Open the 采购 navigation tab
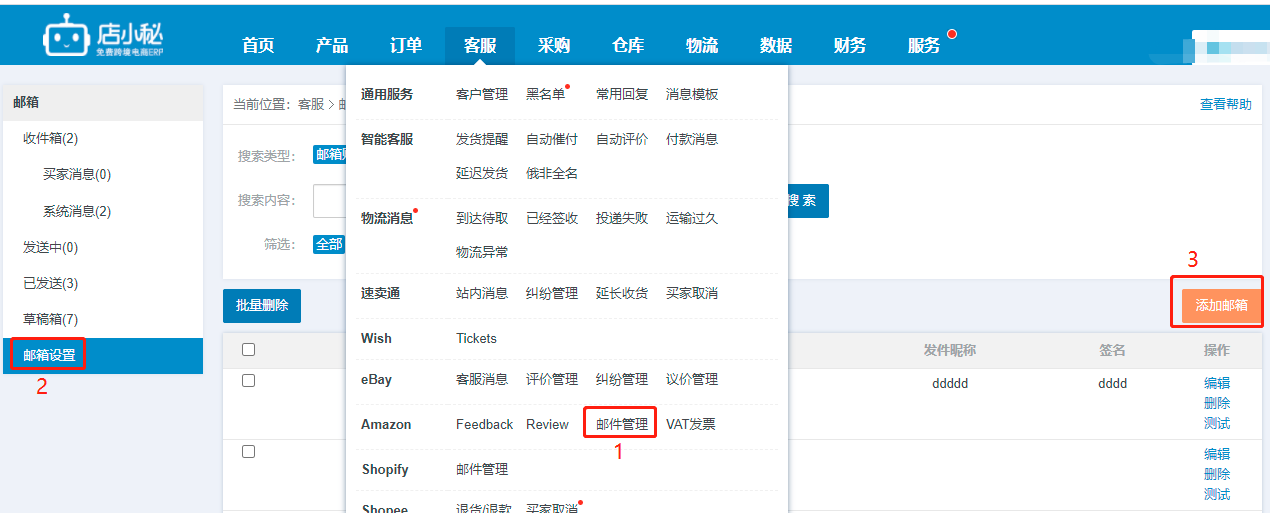This screenshot has height=513, width=1270. click(x=554, y=45)
